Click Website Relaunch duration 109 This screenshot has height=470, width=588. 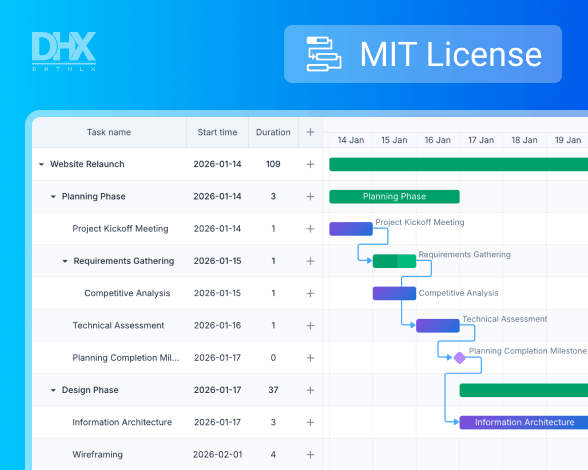(273, 164)
